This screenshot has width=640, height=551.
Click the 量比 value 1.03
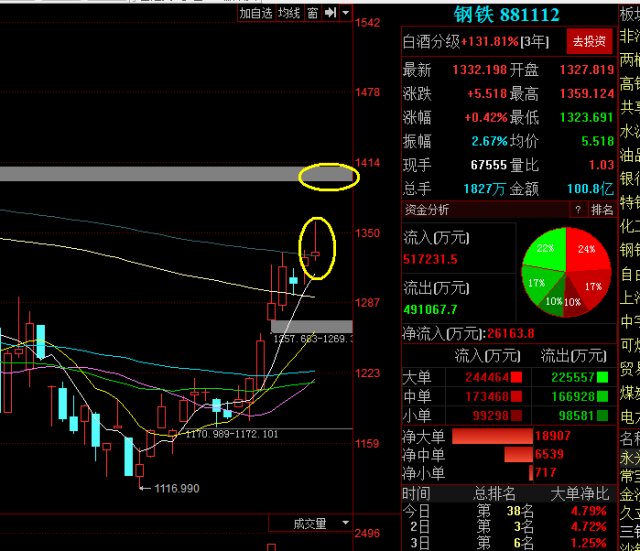tap(601, 165)
